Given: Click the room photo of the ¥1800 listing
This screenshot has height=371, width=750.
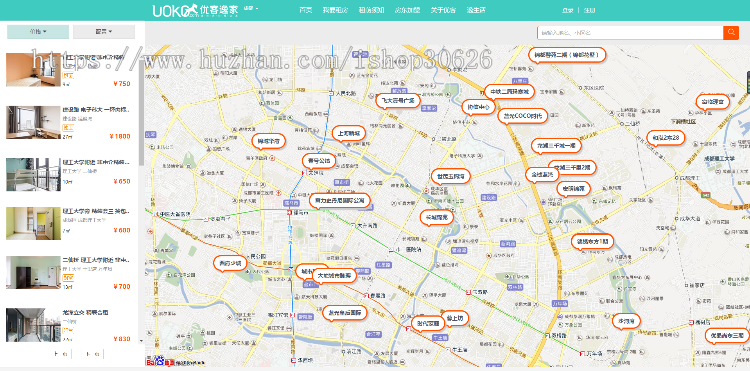Looking at the screenshot, I should [x=33, y=122].
